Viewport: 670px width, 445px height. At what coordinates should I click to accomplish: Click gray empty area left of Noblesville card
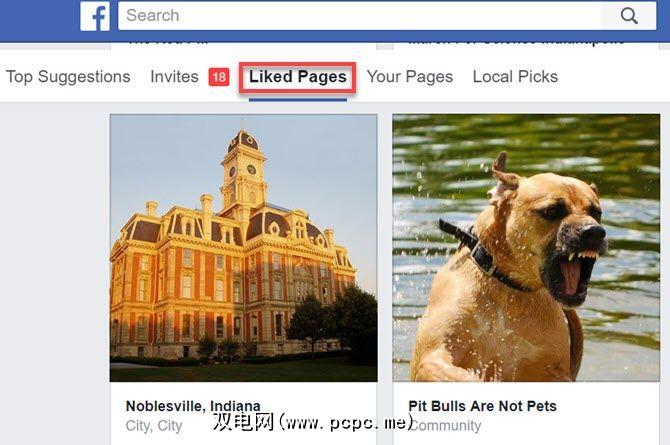pos(55,274)
